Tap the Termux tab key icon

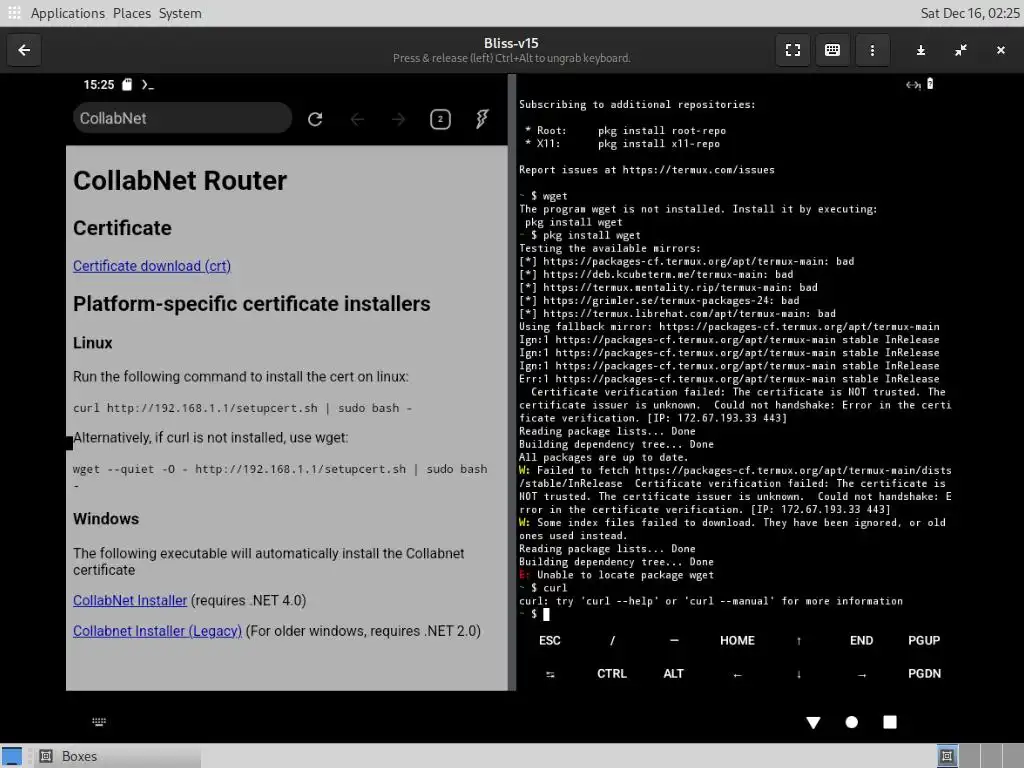(x=550, y=674)
